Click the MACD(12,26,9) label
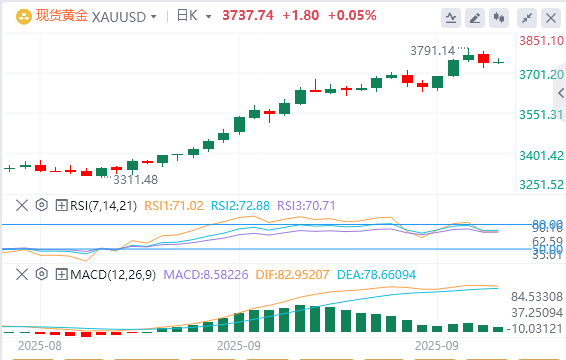This screenshot has width=566, height=360. [x=113, y=275]
